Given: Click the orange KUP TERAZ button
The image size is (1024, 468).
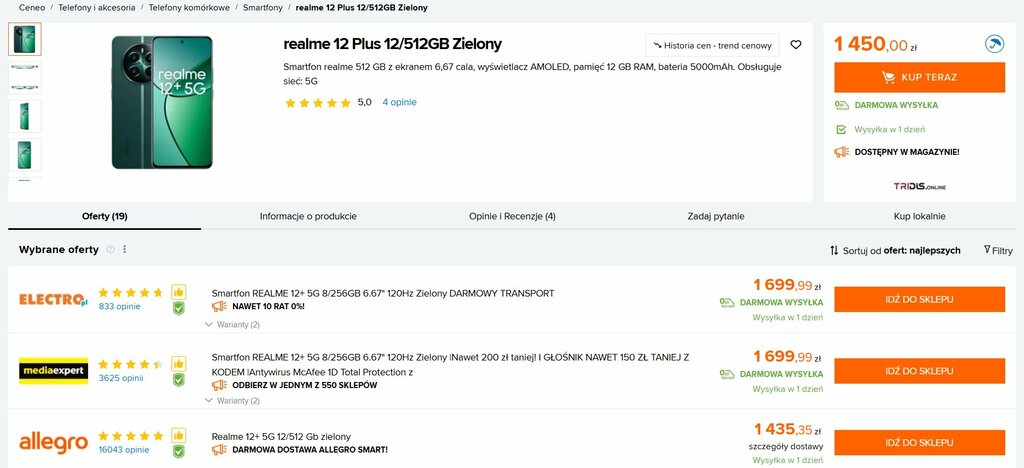Looking at the screenshot, I should [920, 77].
